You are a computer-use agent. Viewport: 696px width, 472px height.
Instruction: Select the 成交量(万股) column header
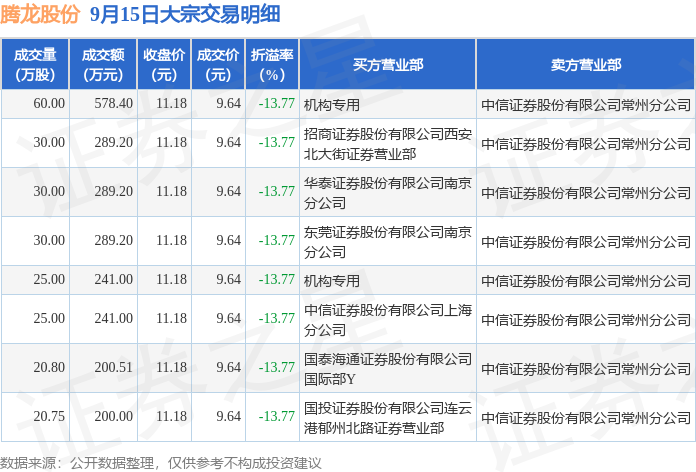coord(35,64)
